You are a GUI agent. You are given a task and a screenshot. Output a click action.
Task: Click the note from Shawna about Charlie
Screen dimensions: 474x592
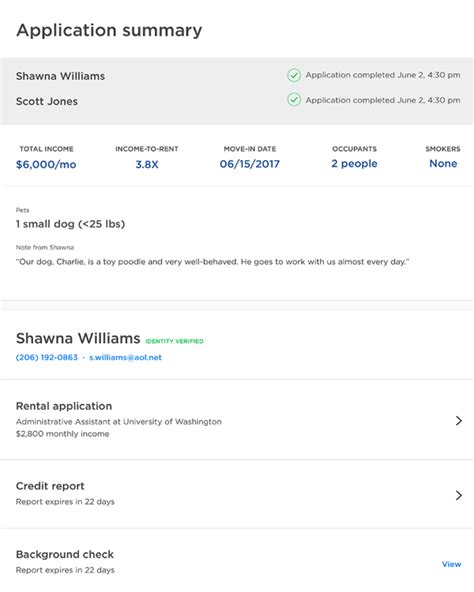pos(212,262)
